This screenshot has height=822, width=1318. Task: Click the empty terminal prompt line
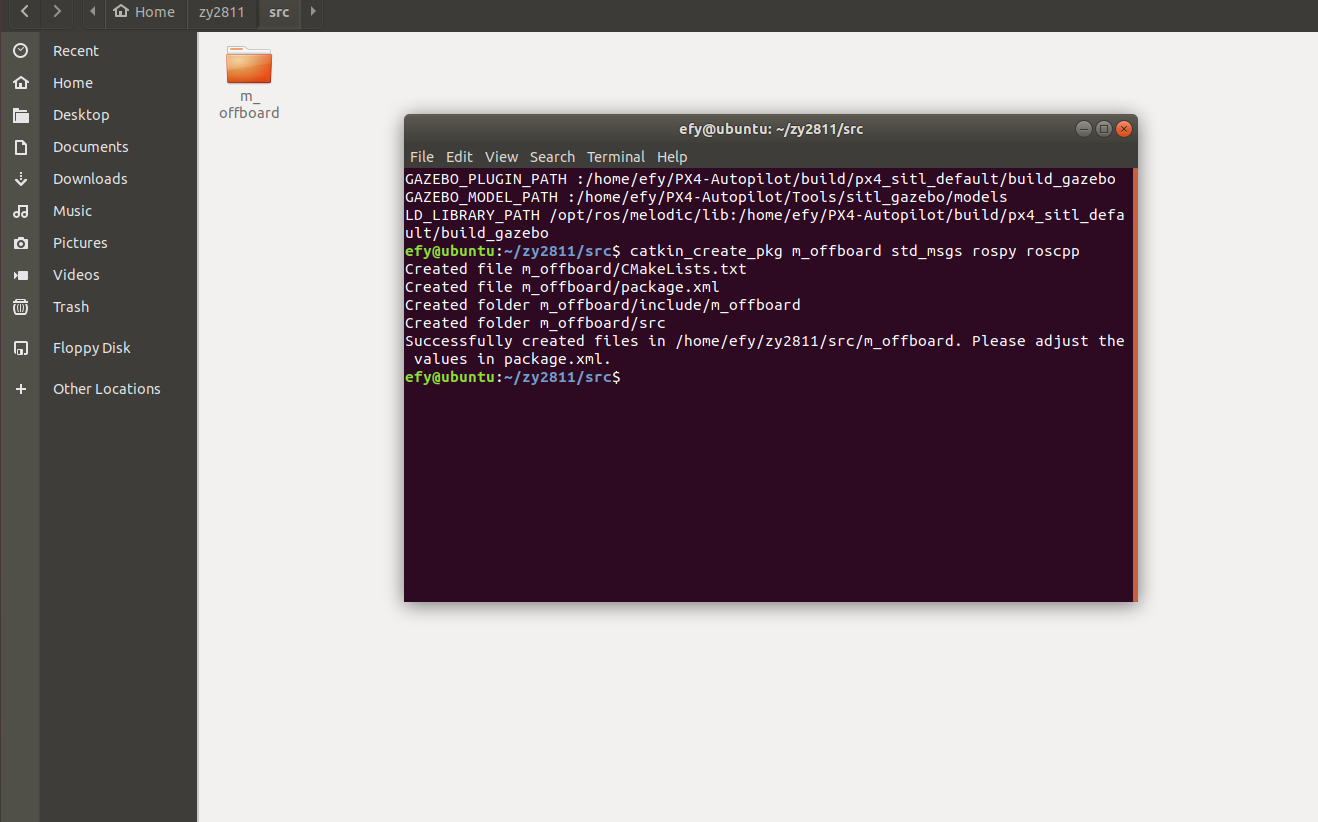tap(513, 377)
